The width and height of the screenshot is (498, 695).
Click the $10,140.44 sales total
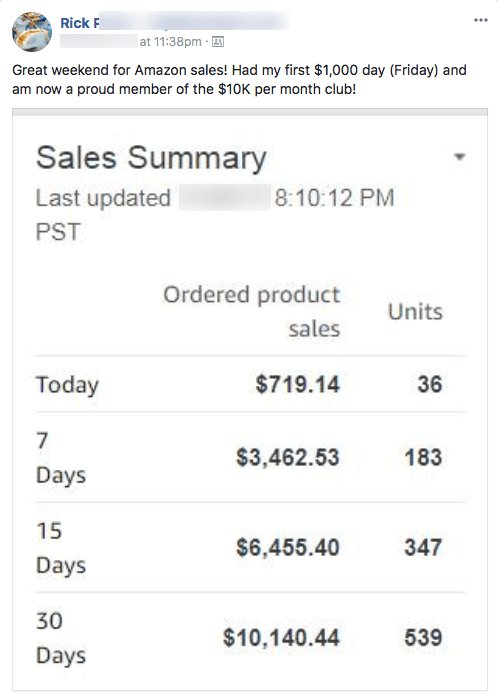point(281,638)
